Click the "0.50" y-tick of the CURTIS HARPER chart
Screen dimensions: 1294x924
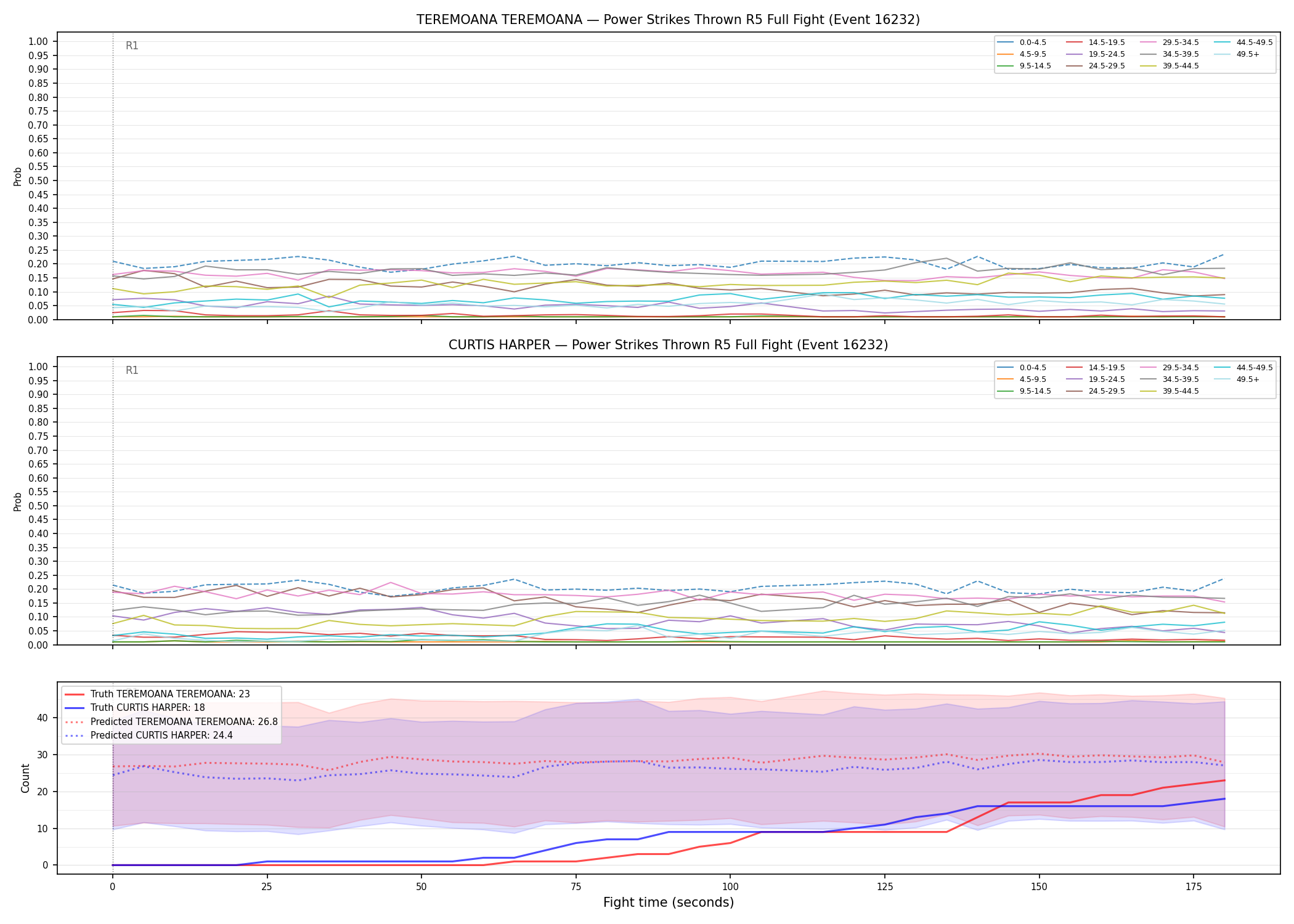(38, 506)
